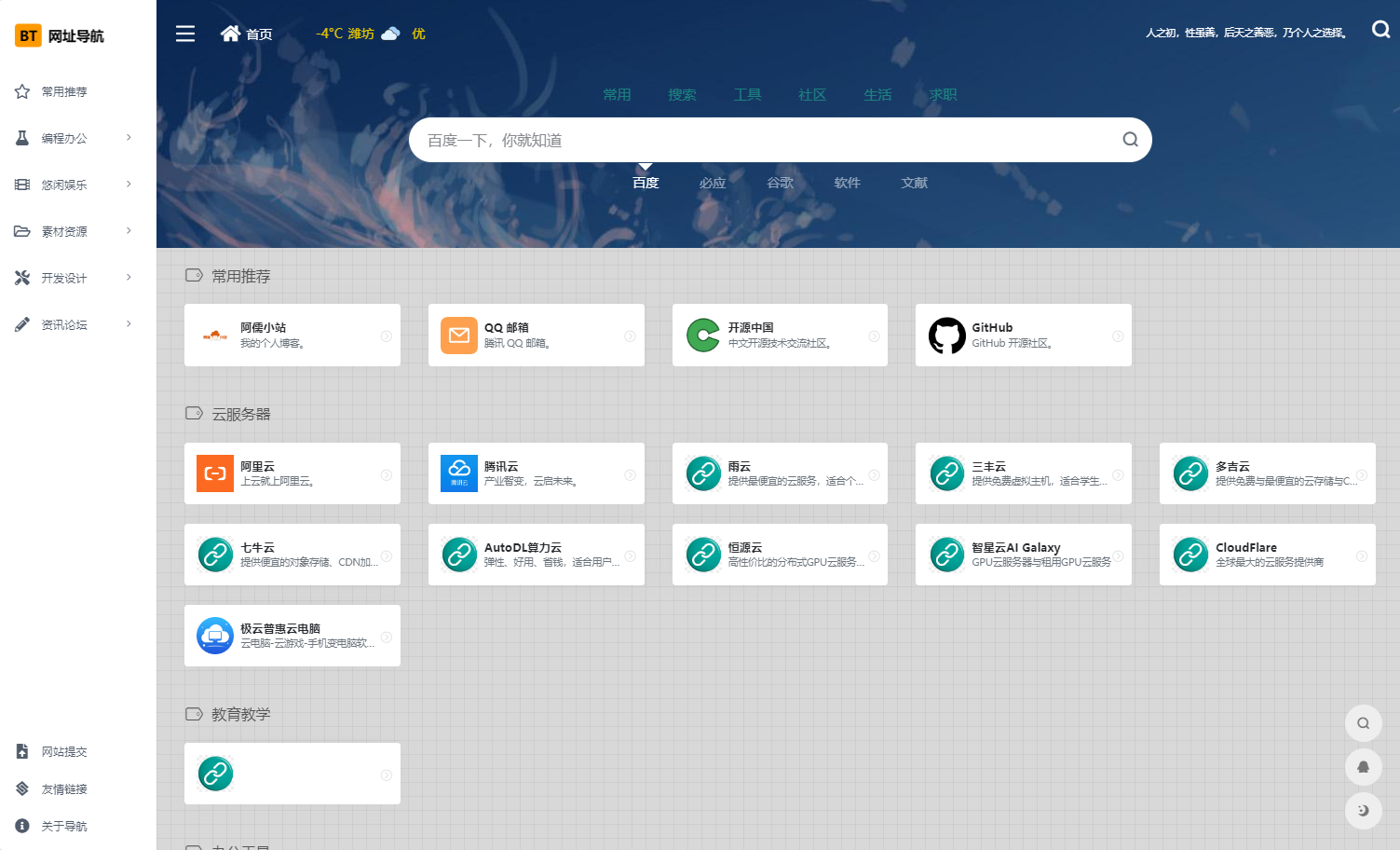The width and height of the screenshot is (1400, 850).
Task: Click the floating bell notification button
Action: click(x=1363, y=767)
